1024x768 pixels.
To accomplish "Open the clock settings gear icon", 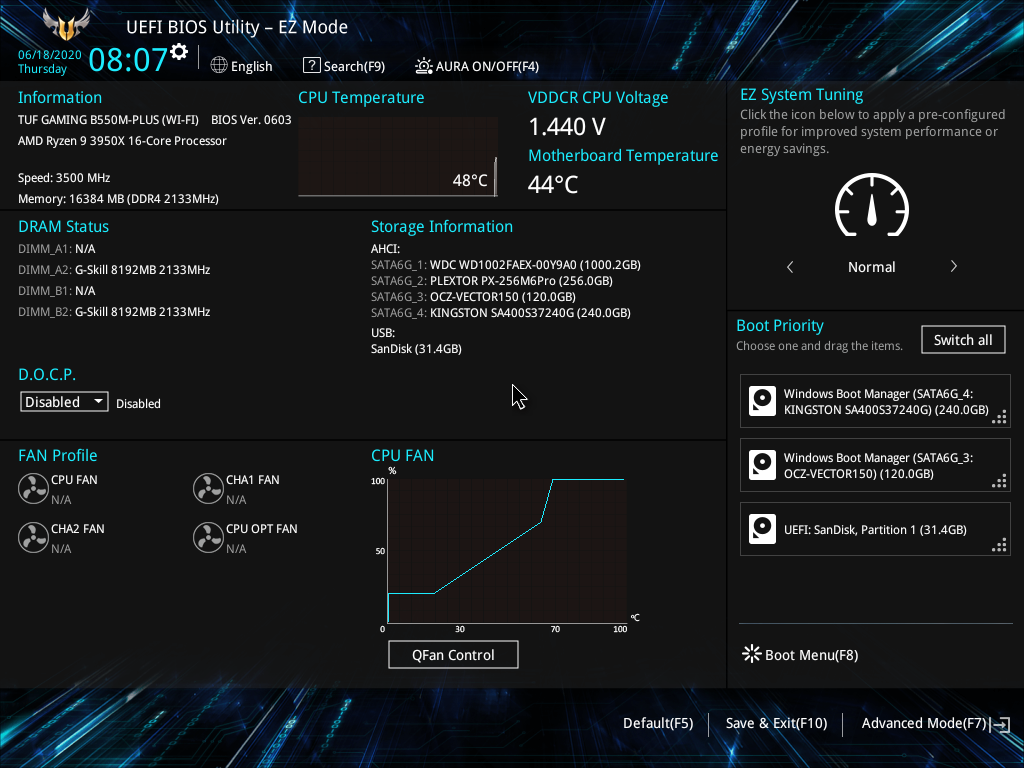I will point(179,51).
